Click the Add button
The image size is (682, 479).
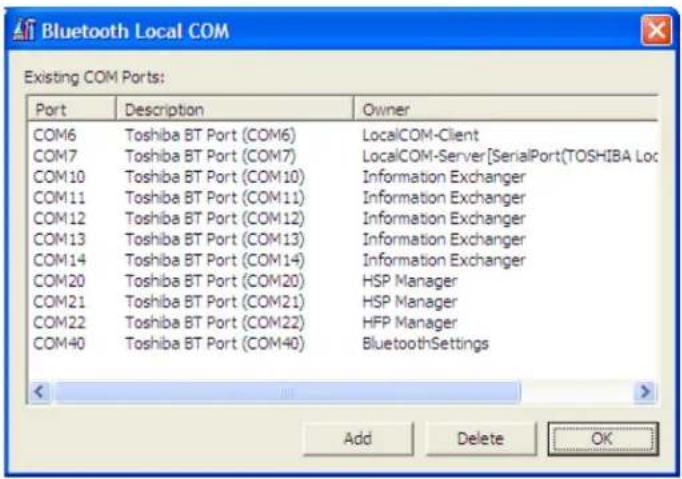358,439
